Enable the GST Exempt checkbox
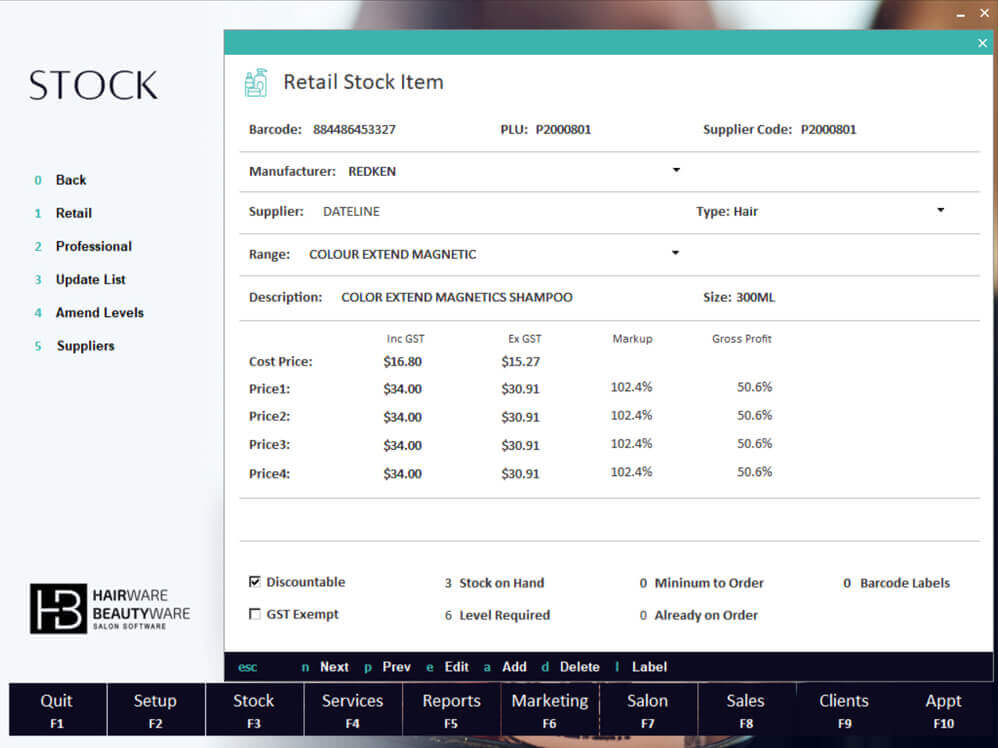 255,614
